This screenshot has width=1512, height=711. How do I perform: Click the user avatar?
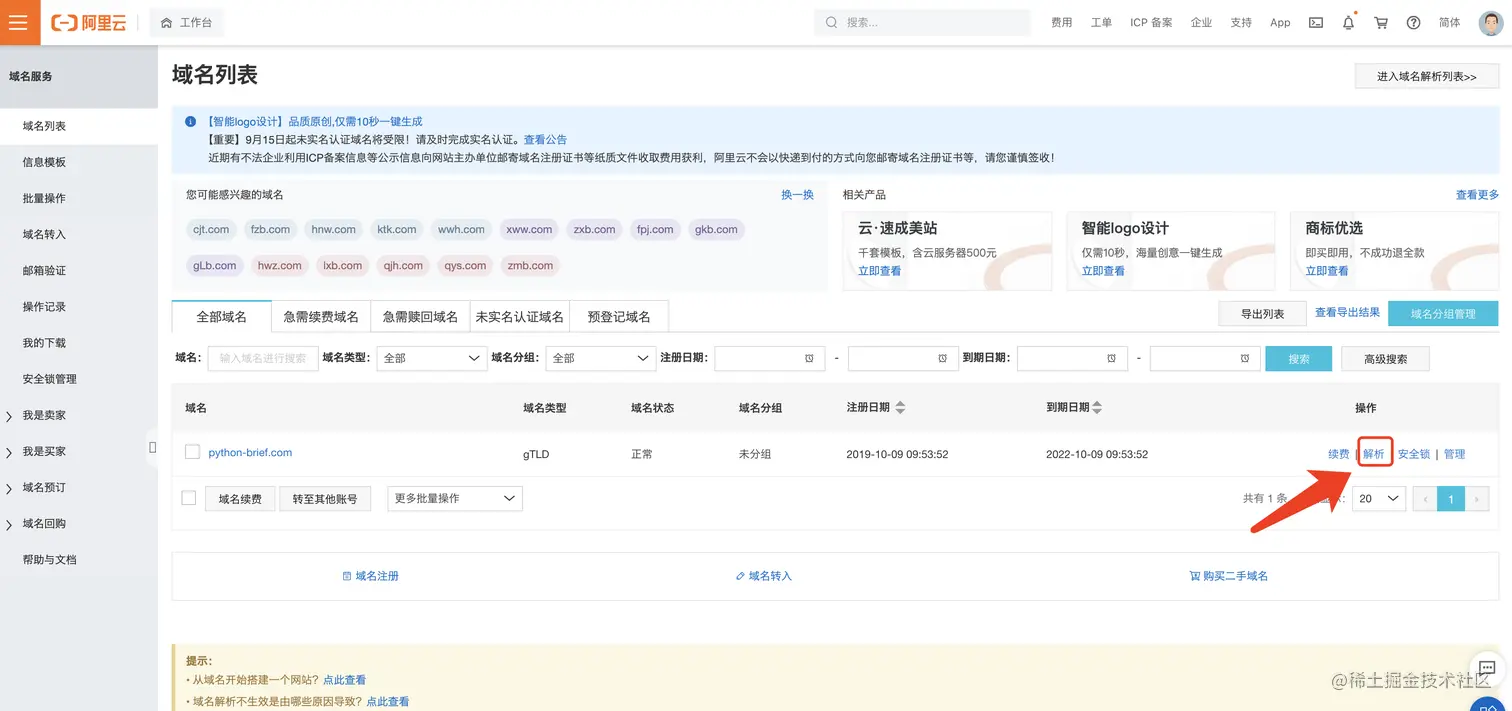pos(1491,22)
